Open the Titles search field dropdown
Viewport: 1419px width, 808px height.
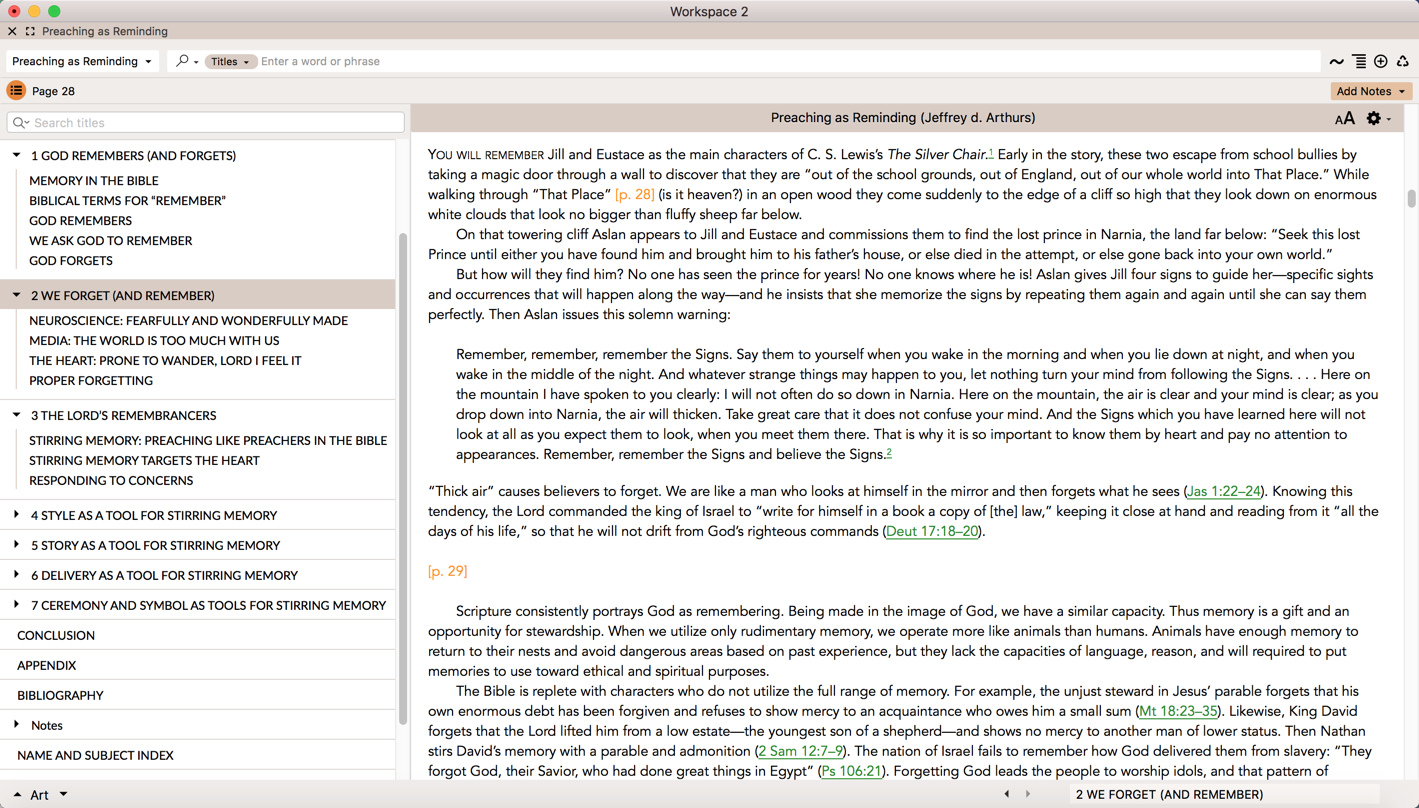point(230,61)
